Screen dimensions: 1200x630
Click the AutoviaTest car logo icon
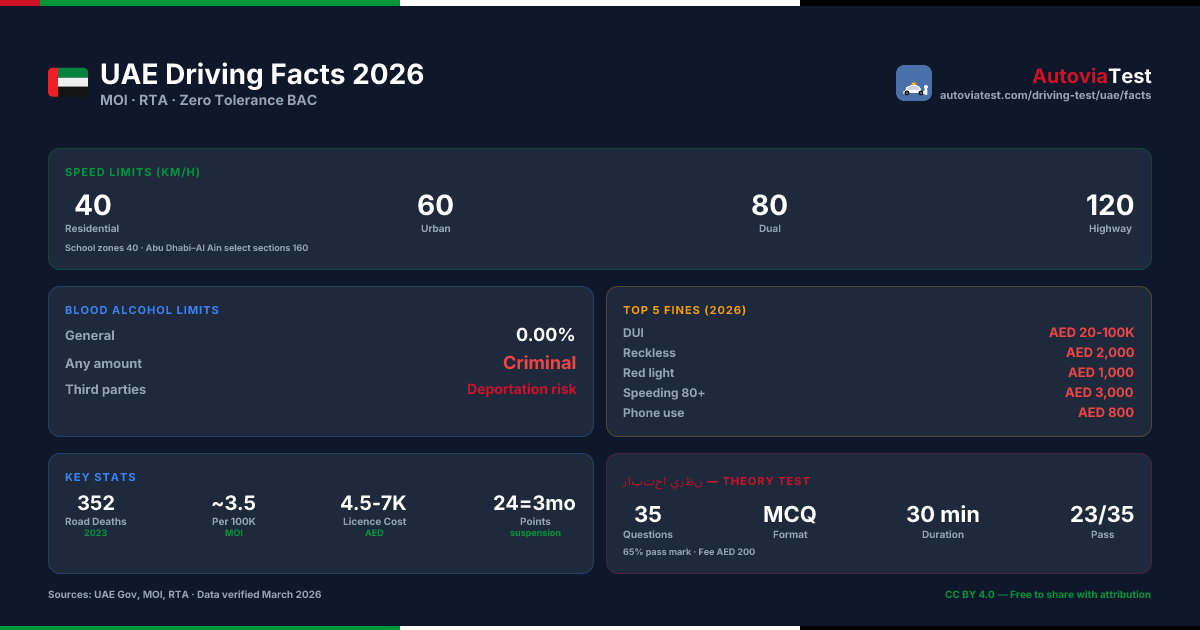(914, 83)
